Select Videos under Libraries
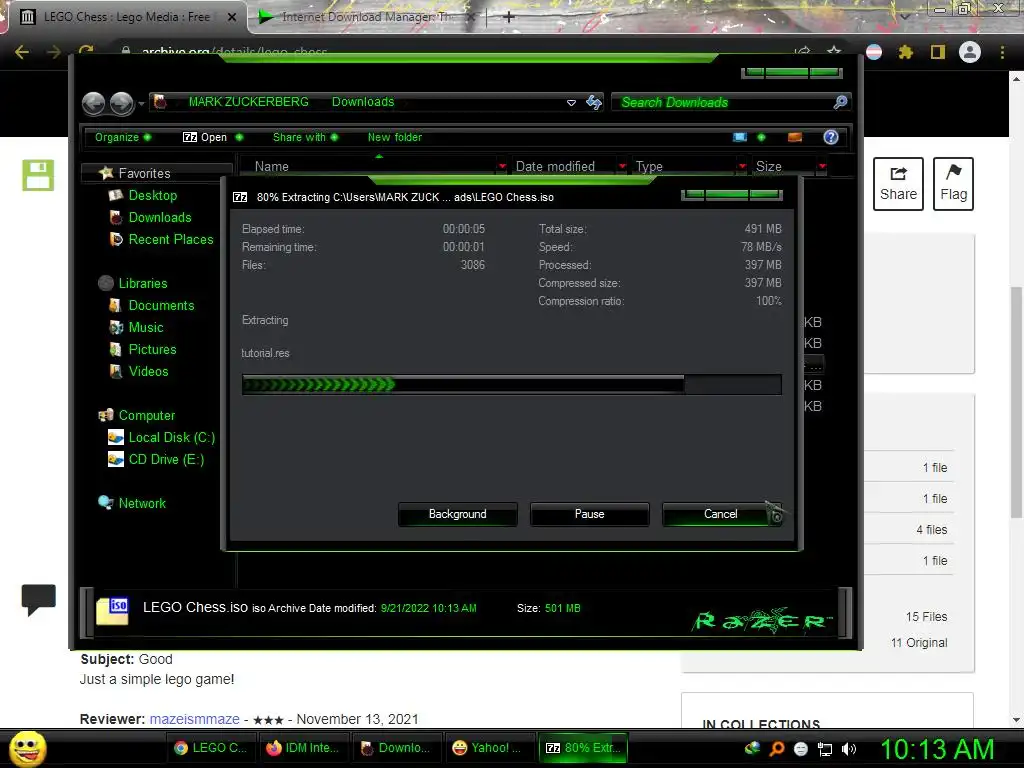Screen dimensions: 1024x768 coord(148,372)
